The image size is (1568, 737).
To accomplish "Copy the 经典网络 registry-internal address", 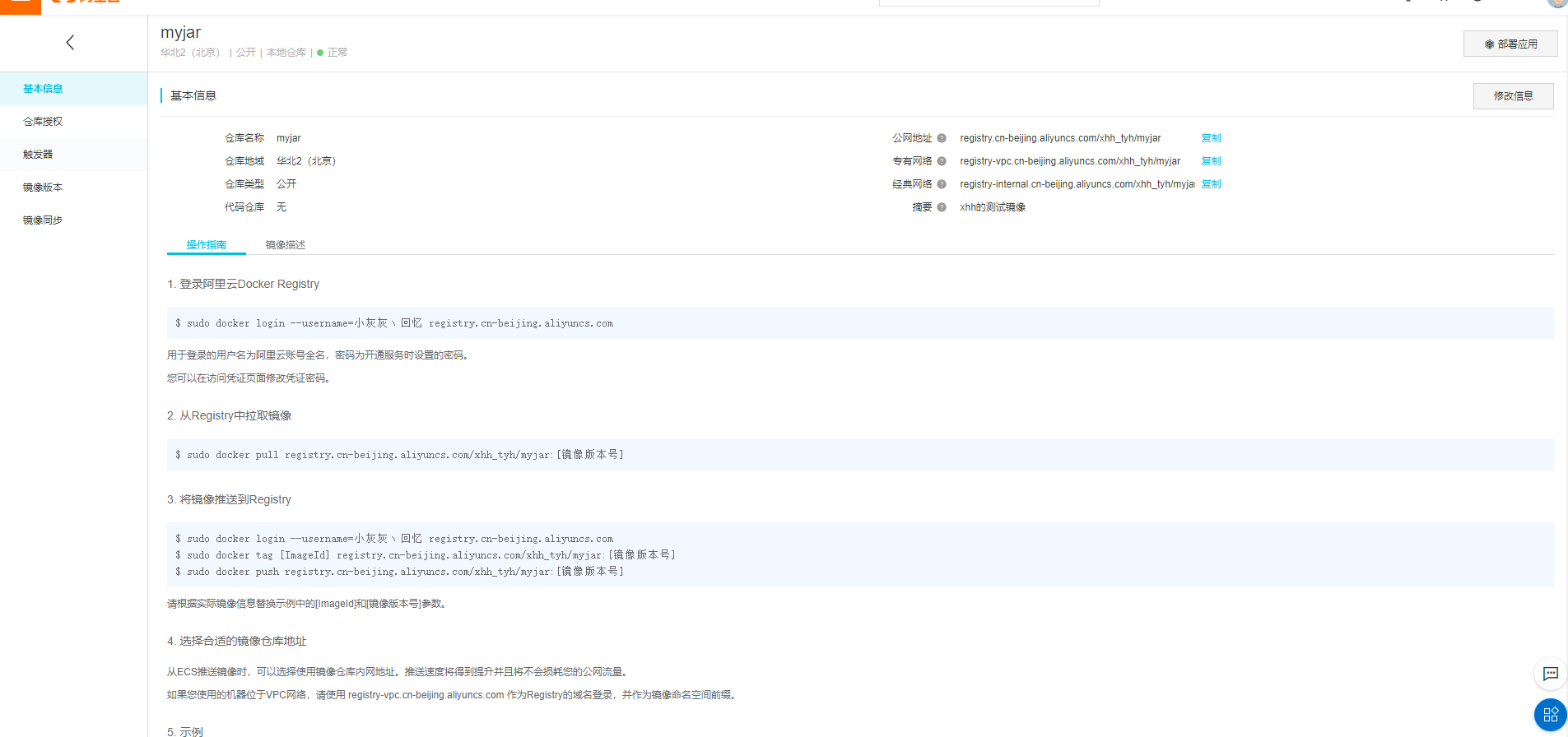I will pyautogui.click(x=1211, y=184).
